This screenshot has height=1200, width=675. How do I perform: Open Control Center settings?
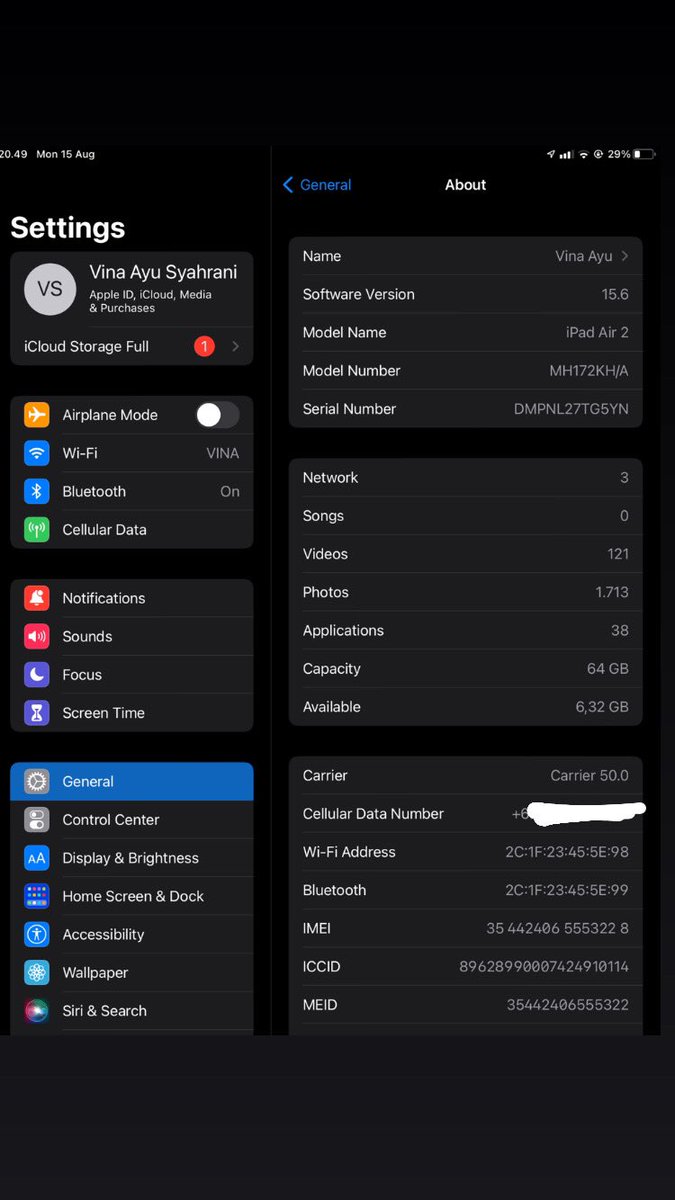pos(132,820)
